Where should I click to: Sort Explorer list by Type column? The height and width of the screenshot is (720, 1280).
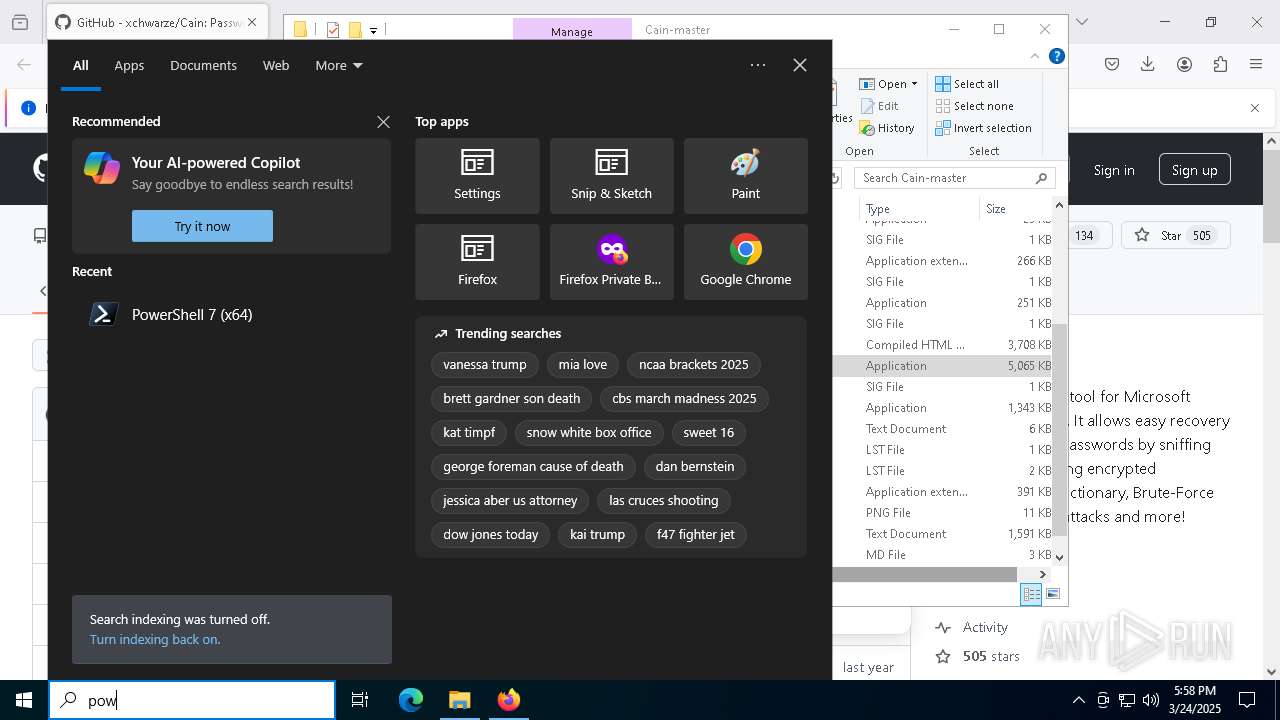920,209
